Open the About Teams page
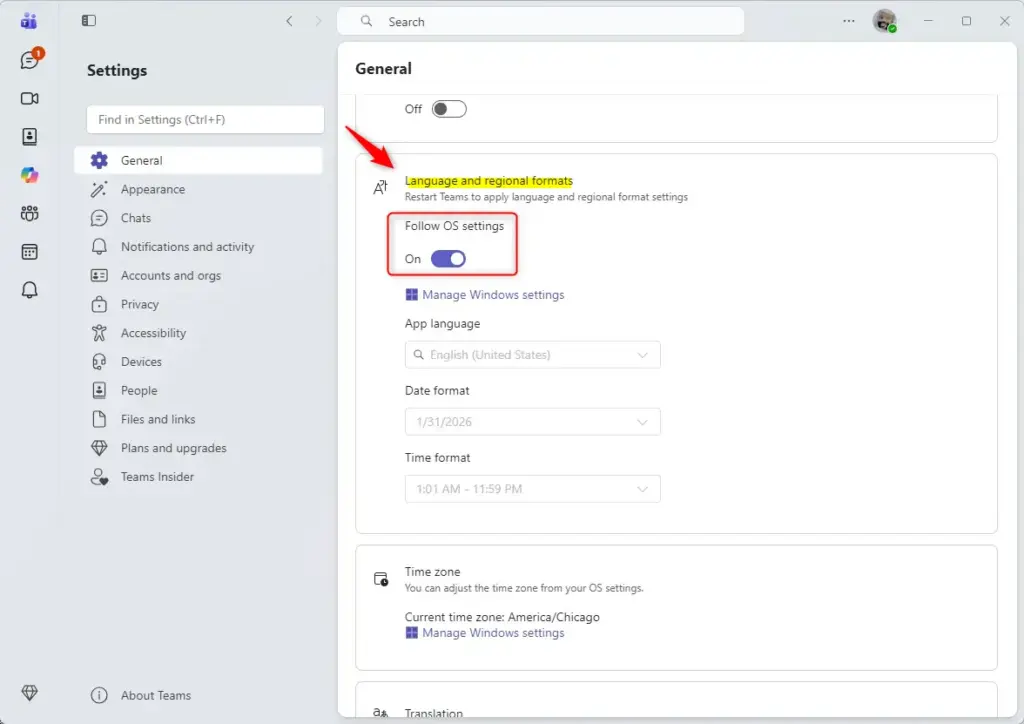1024x724 pixels. pyautogui.click(x=199, y=695)
